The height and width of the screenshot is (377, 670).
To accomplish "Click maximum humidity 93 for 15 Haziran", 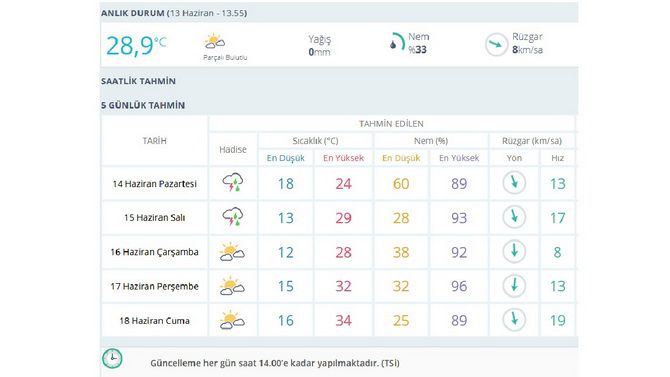I will pyautogui.click(x=459, y=218).
